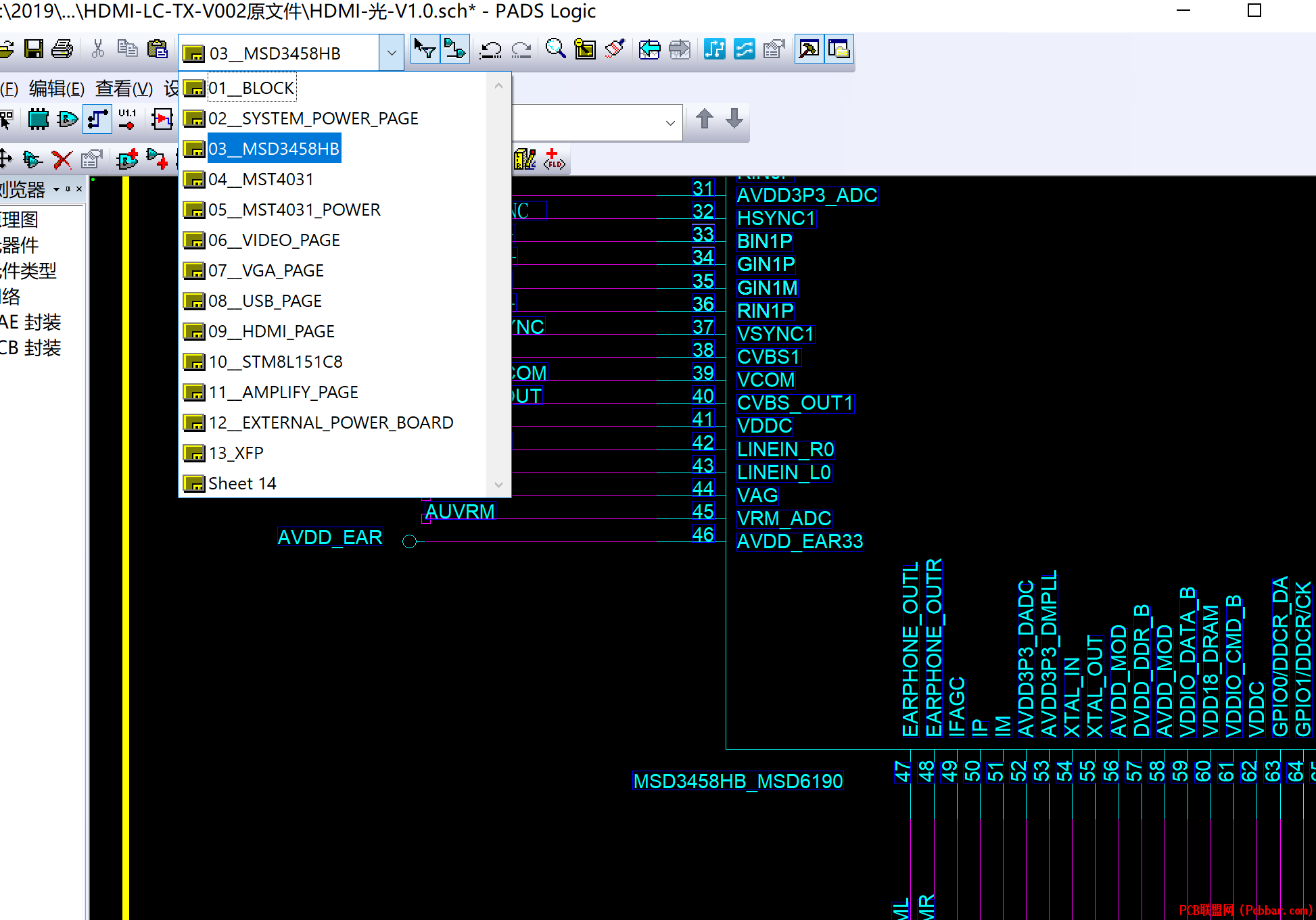Click the Add Field FLD icon

click(x=554, y=160)
